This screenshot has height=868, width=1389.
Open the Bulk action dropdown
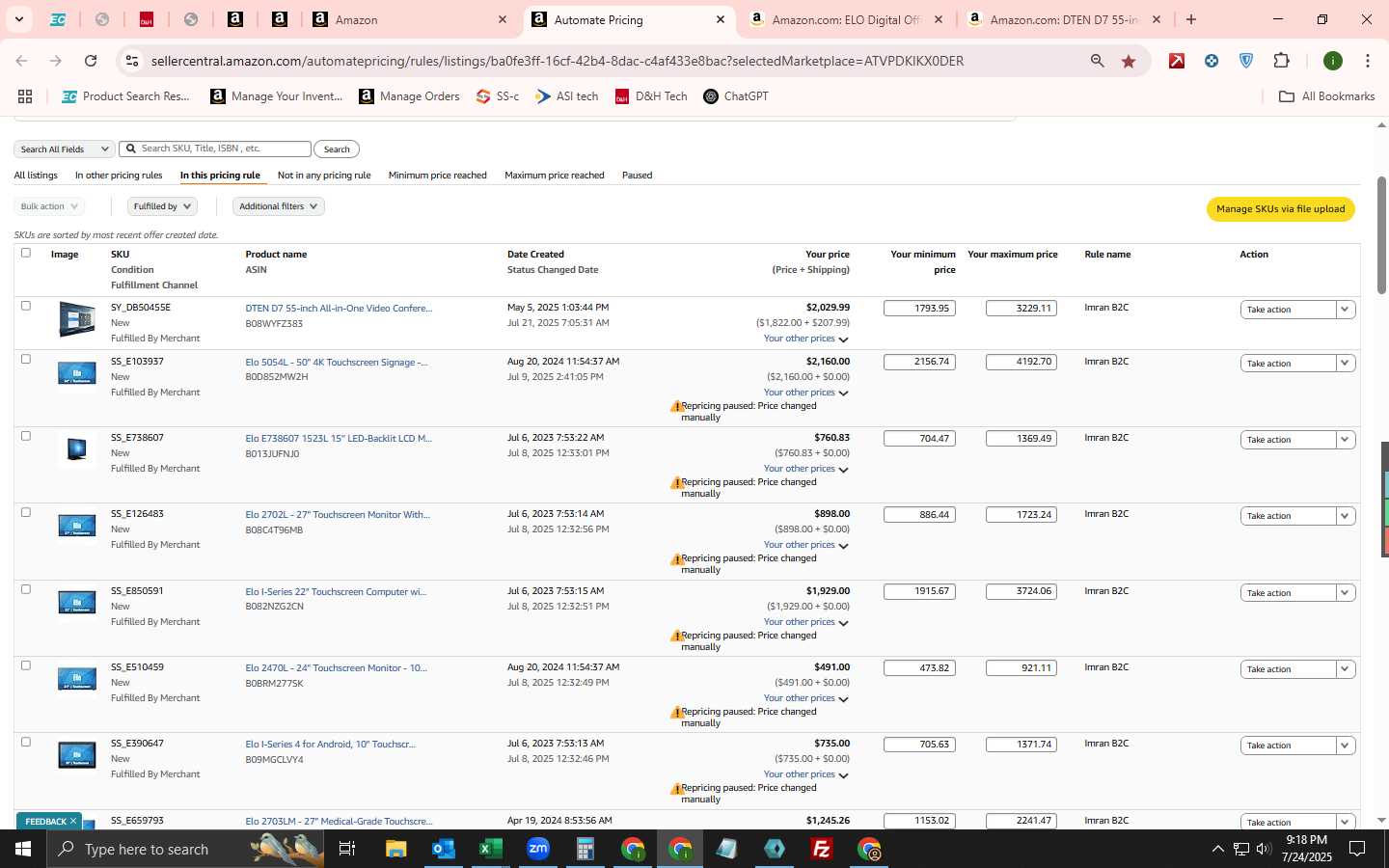point(49,206)
